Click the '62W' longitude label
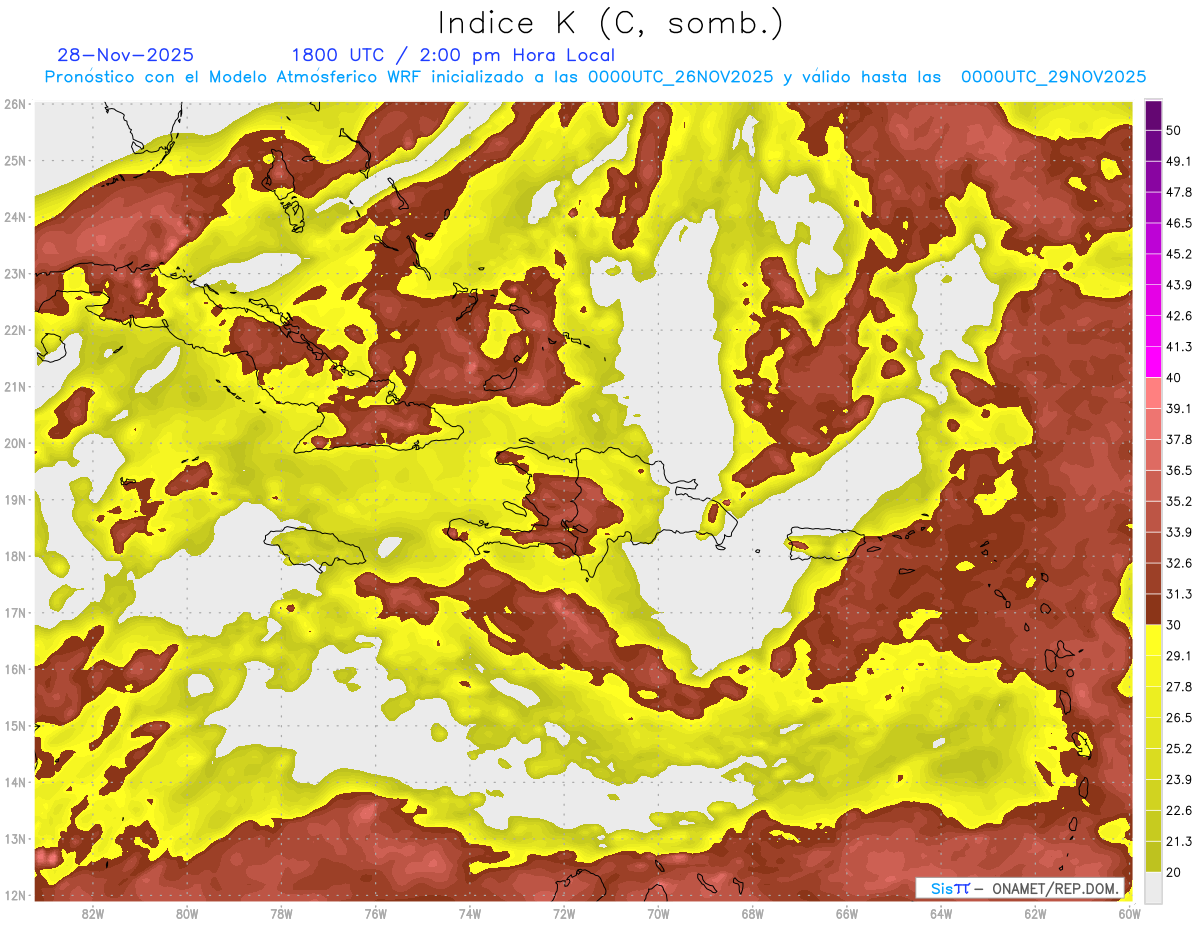Viewport: 1200px width, 927px height. [1035, 913]
